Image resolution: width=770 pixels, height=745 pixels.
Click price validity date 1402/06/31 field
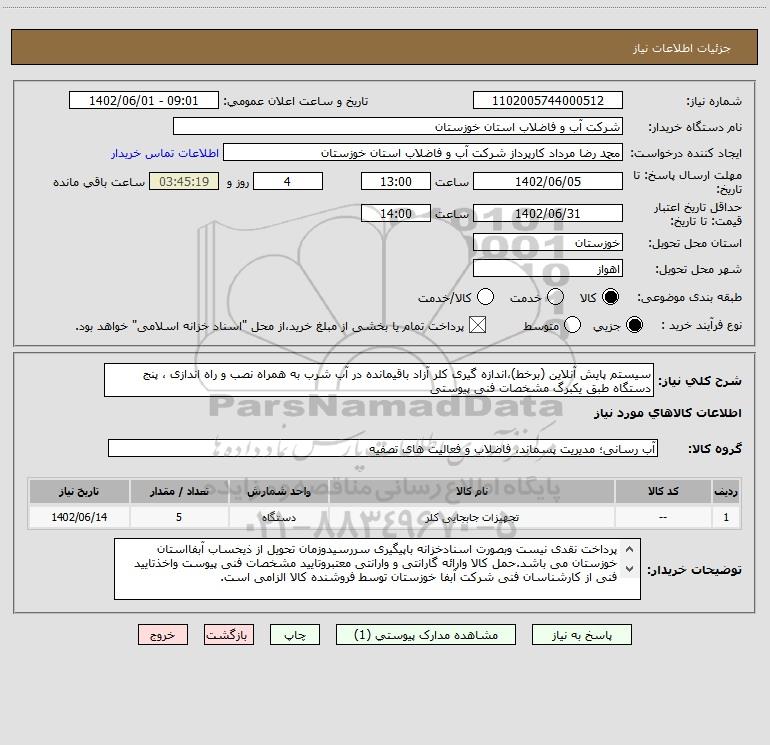(x=548, y=213)
